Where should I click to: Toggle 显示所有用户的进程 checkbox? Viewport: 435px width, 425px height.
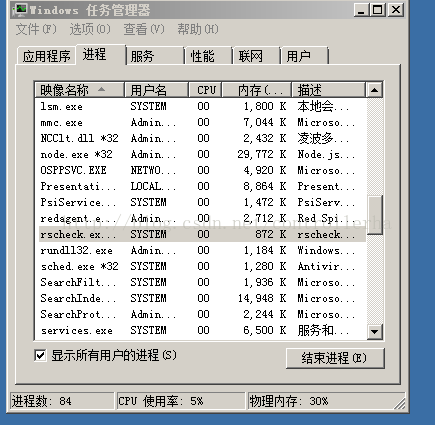coord(40,355)
